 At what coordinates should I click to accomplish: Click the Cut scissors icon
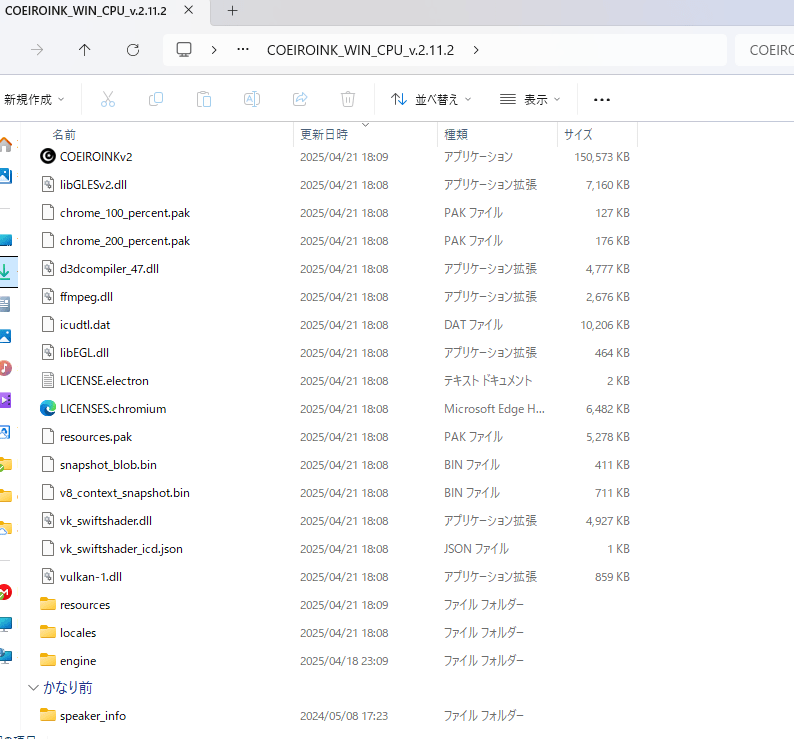pyautogui.click(x=108, y=99)
